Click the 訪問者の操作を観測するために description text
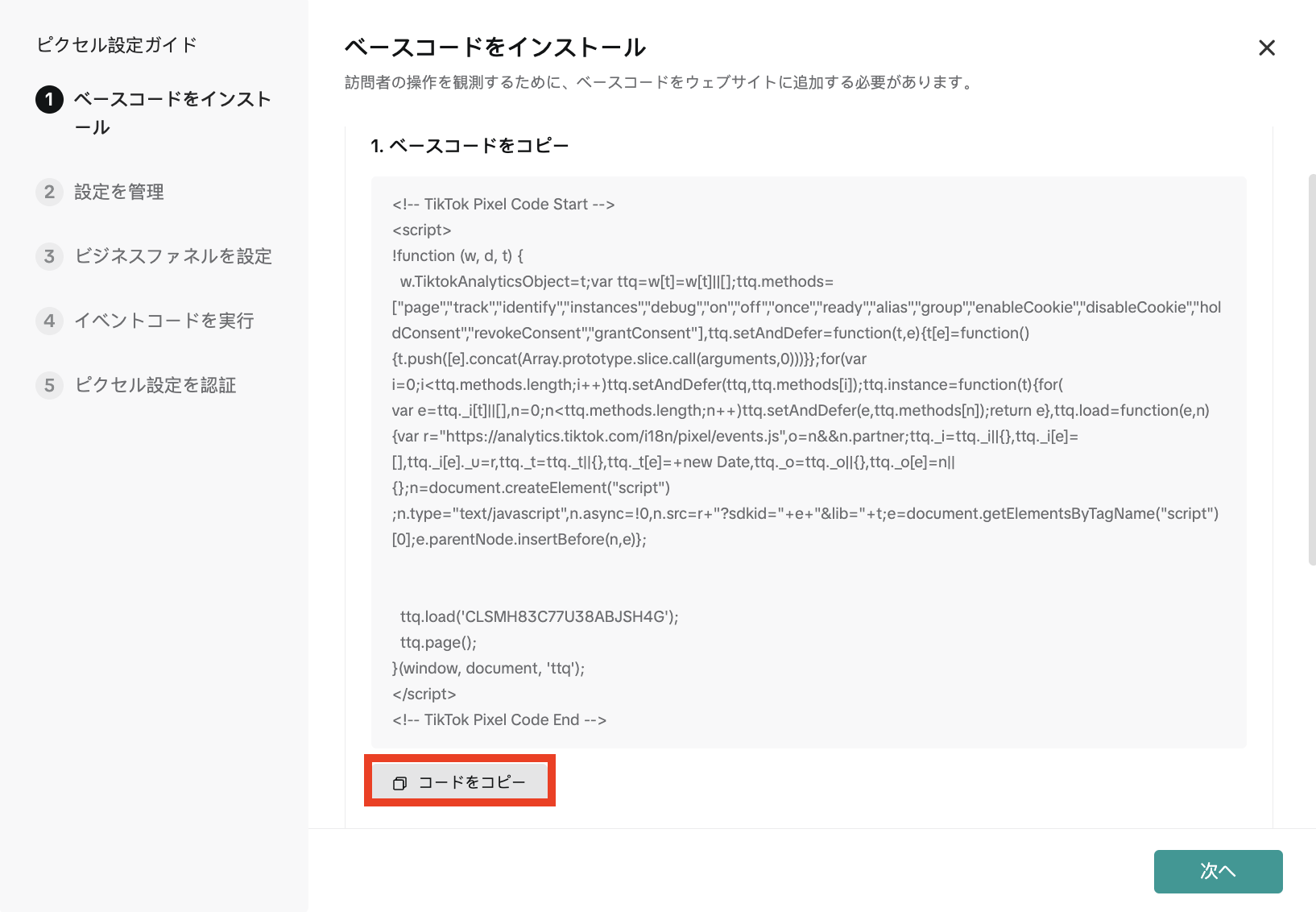 660,82
